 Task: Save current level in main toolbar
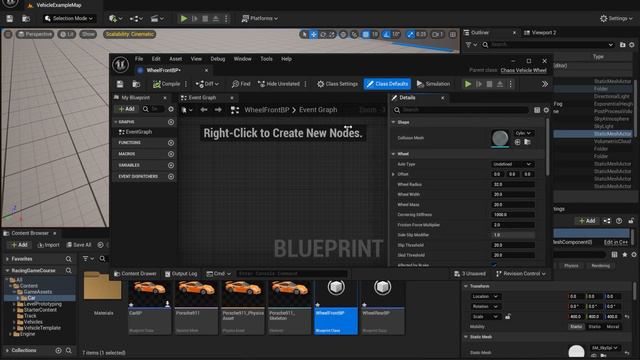(x=9, y=18)
